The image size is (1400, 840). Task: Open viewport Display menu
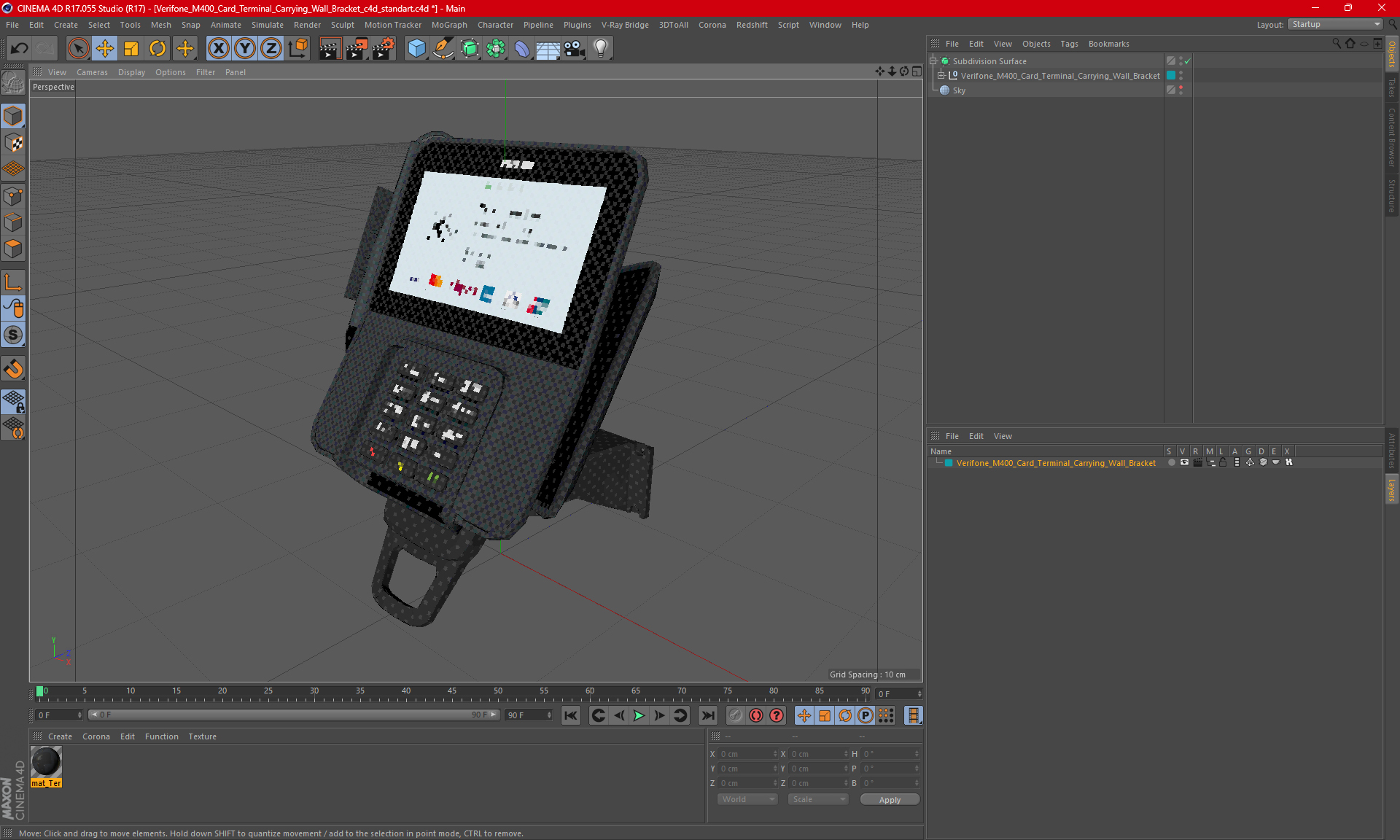click(x=132, y=72)
